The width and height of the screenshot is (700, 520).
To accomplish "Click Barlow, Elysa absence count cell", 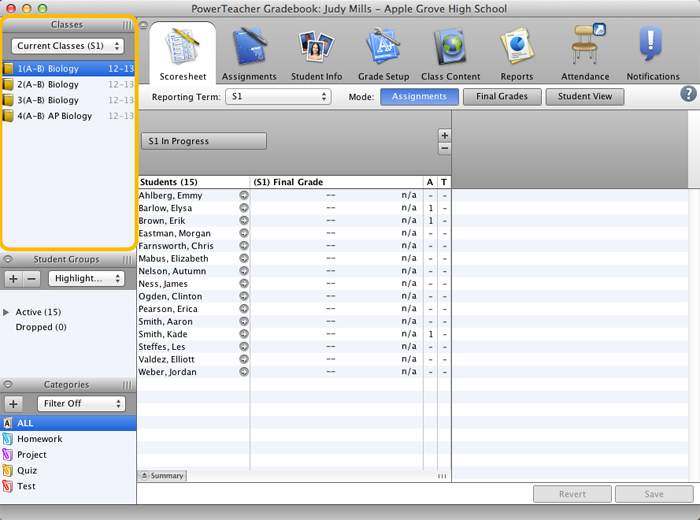I will tap(430, 208).
